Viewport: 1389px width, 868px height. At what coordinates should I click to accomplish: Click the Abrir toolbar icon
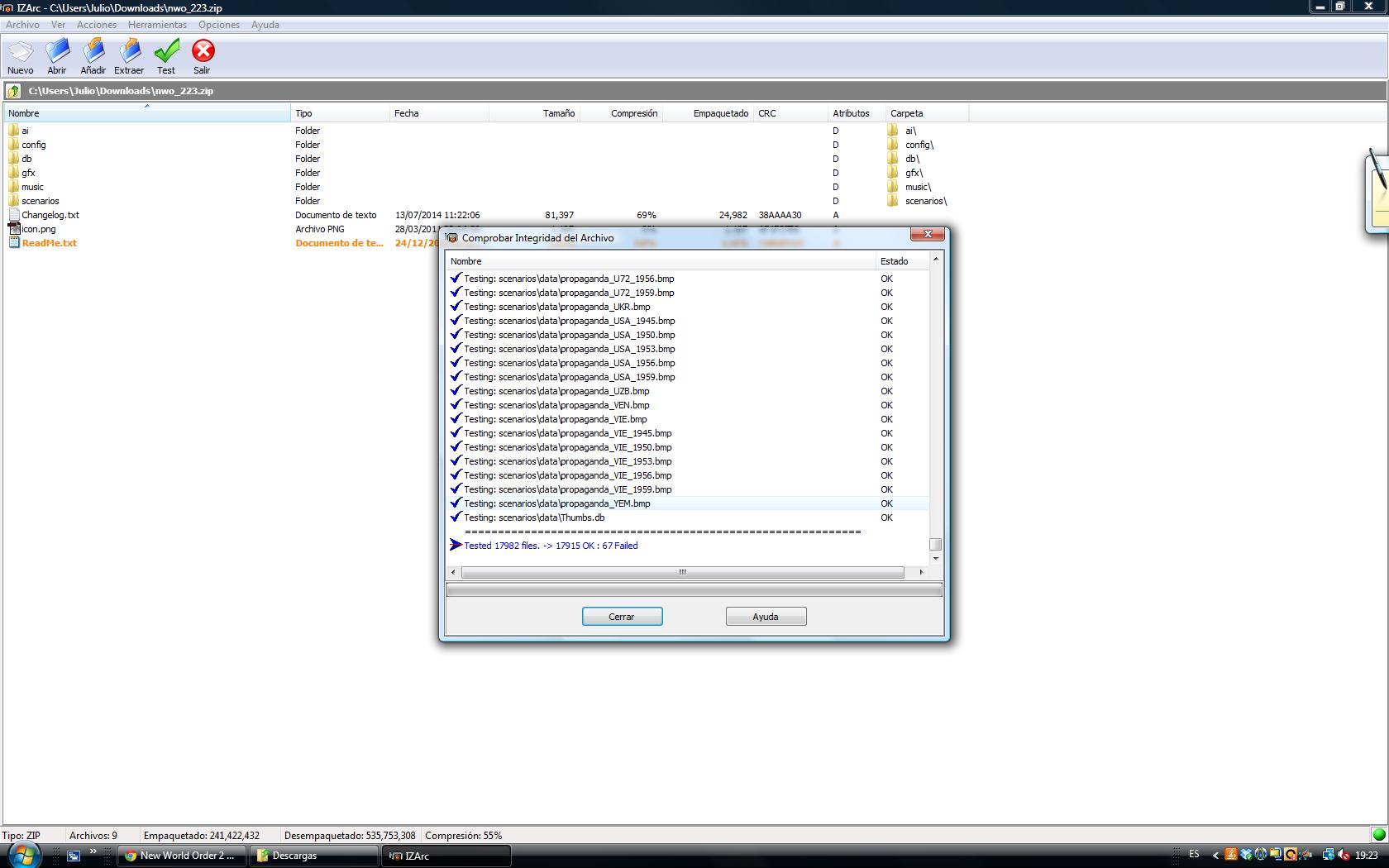(x=57, y=52)
